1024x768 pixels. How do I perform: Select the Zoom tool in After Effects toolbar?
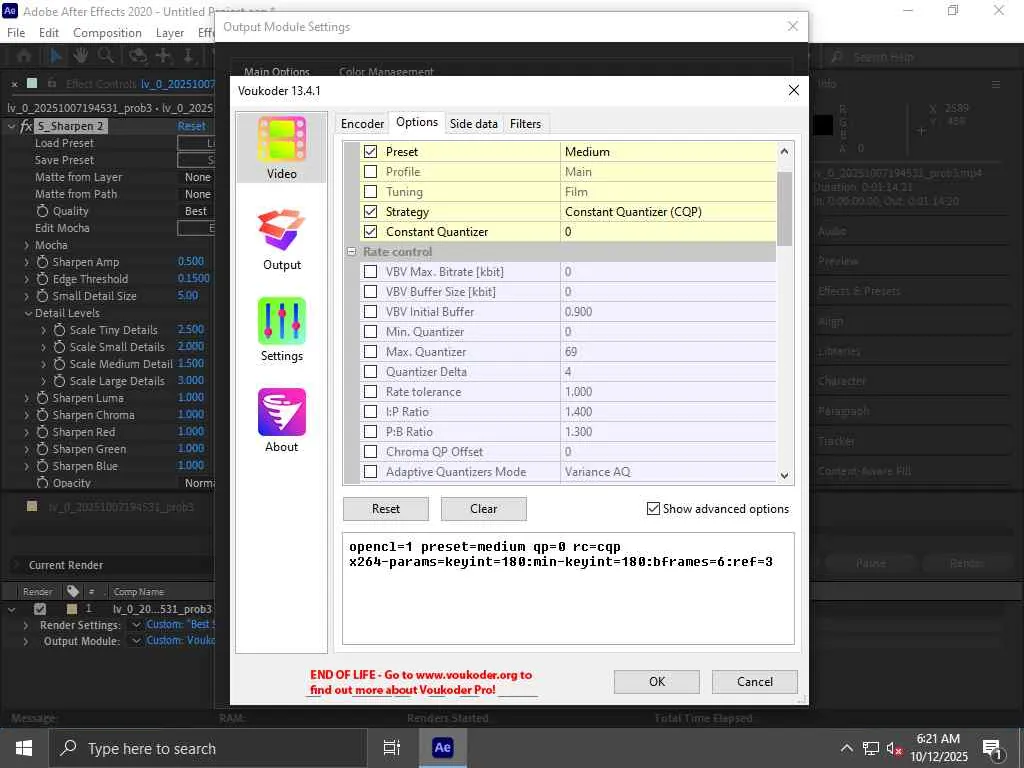click(x=105, y=56)
